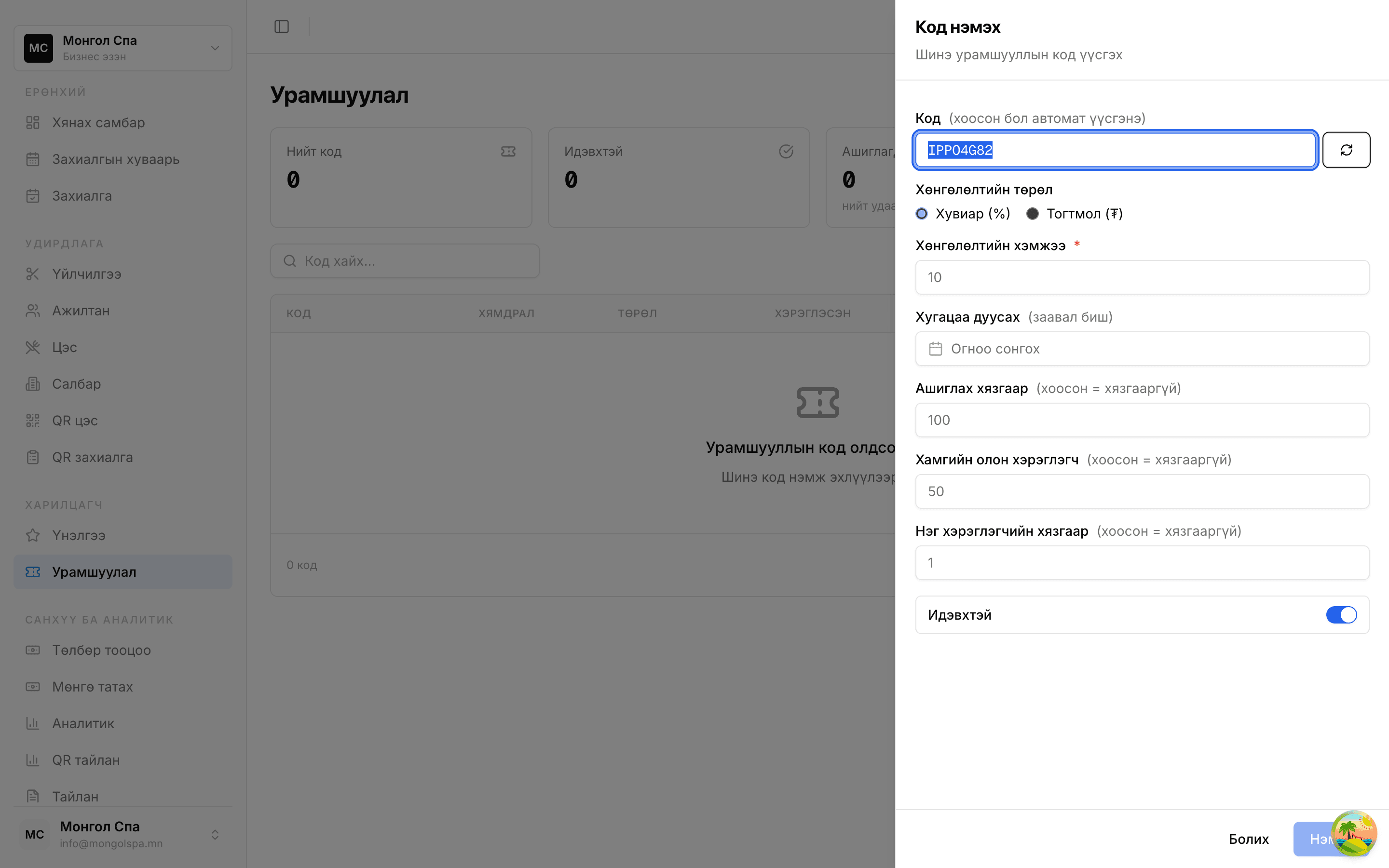Screen dimensions: 1389x868
Task: Click the QR тайлан chart icon
Action: 33,760
